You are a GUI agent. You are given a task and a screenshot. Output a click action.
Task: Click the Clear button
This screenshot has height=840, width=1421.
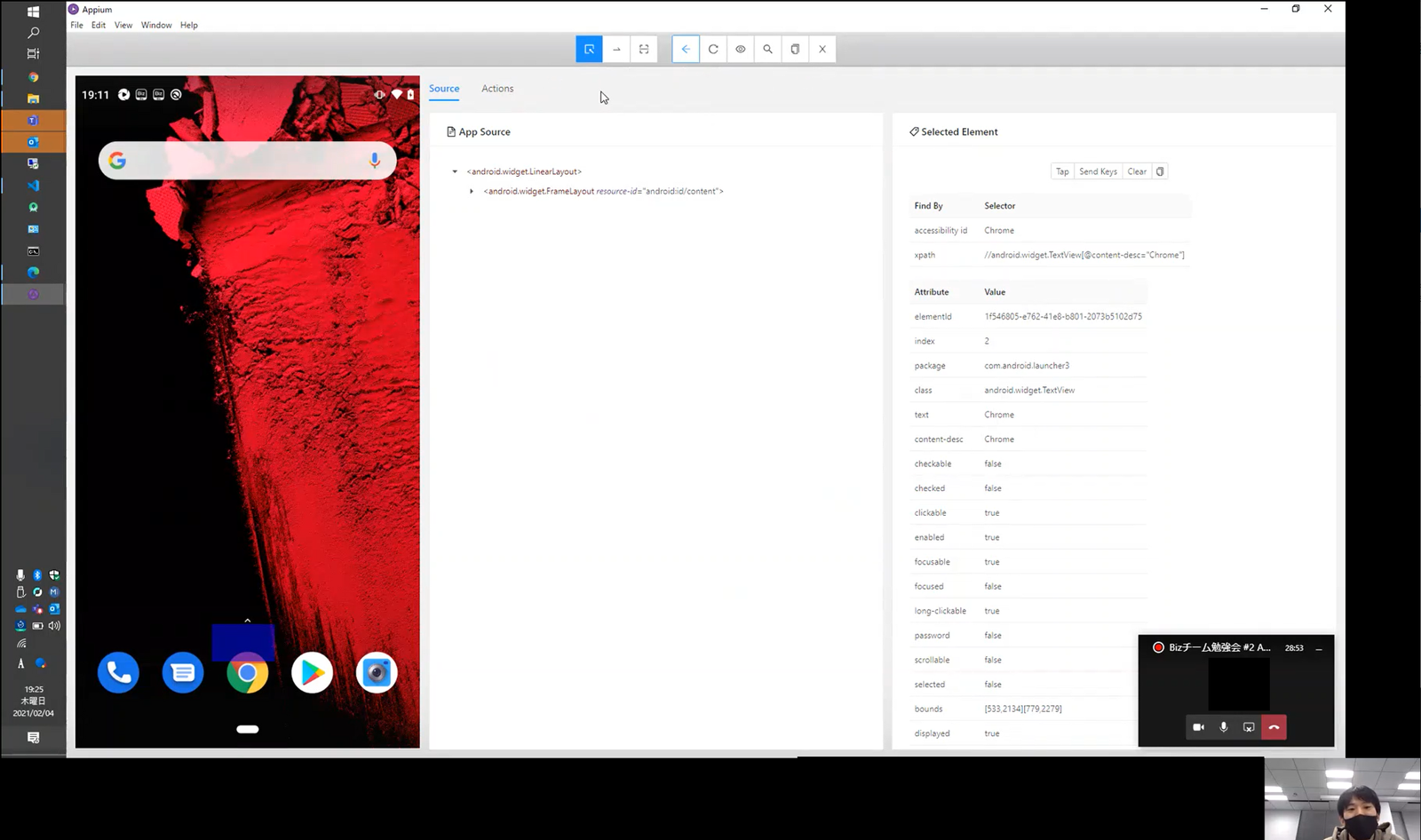[1137, 171]
